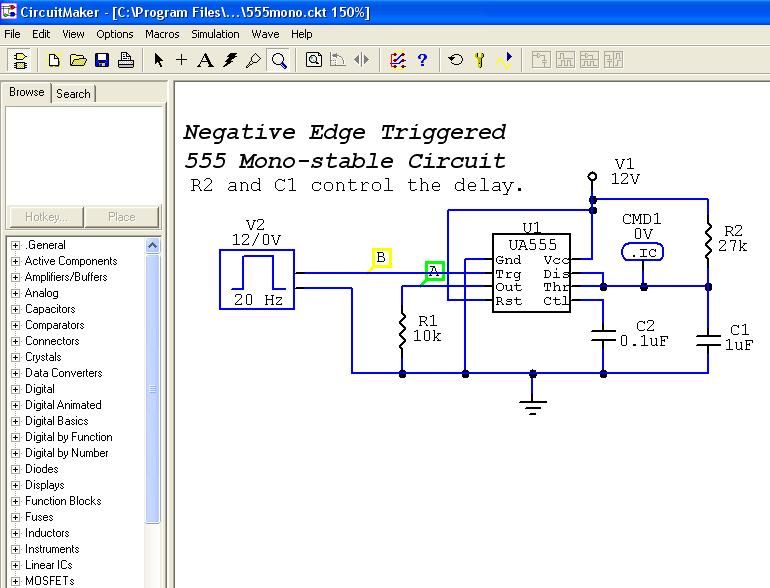The width and height of the screenshot is (770, 588).
Task: Click the Mirror icon
Action: (x=361, y=60)
